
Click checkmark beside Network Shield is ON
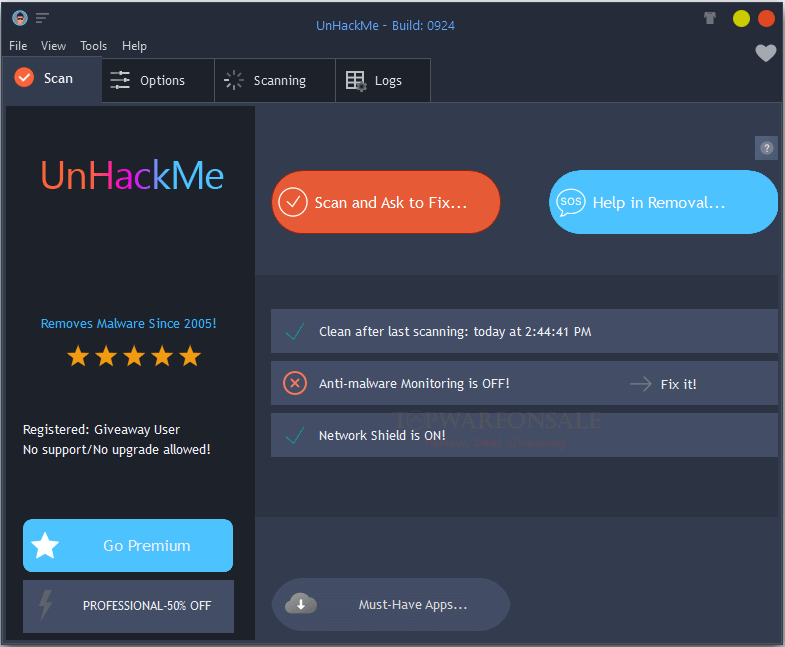295,435
